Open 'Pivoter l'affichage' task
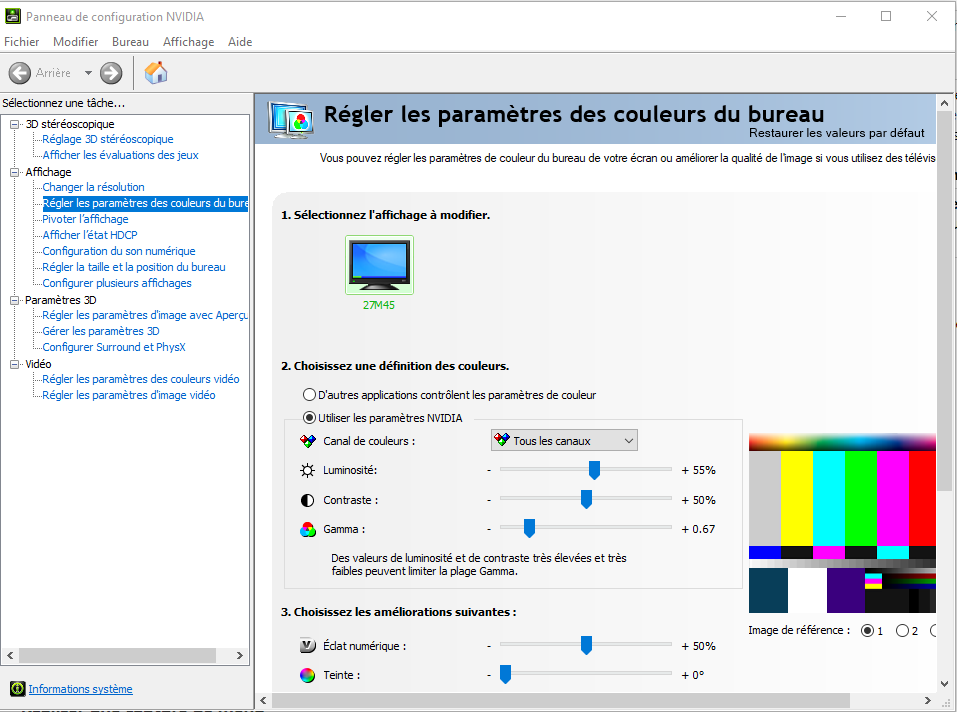The width and height of the screenshot is (957, 712). pyautogui.click(x=85, y=219)
